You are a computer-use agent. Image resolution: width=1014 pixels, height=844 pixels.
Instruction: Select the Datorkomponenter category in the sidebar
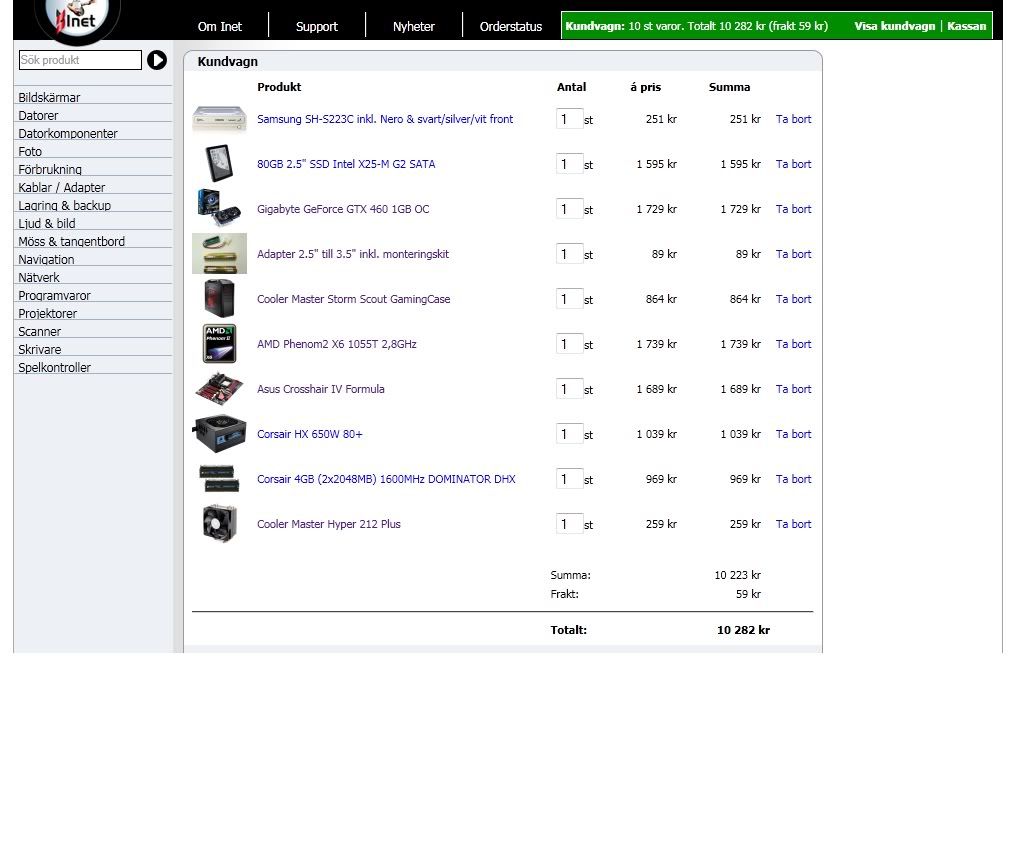tap(68, 133)
